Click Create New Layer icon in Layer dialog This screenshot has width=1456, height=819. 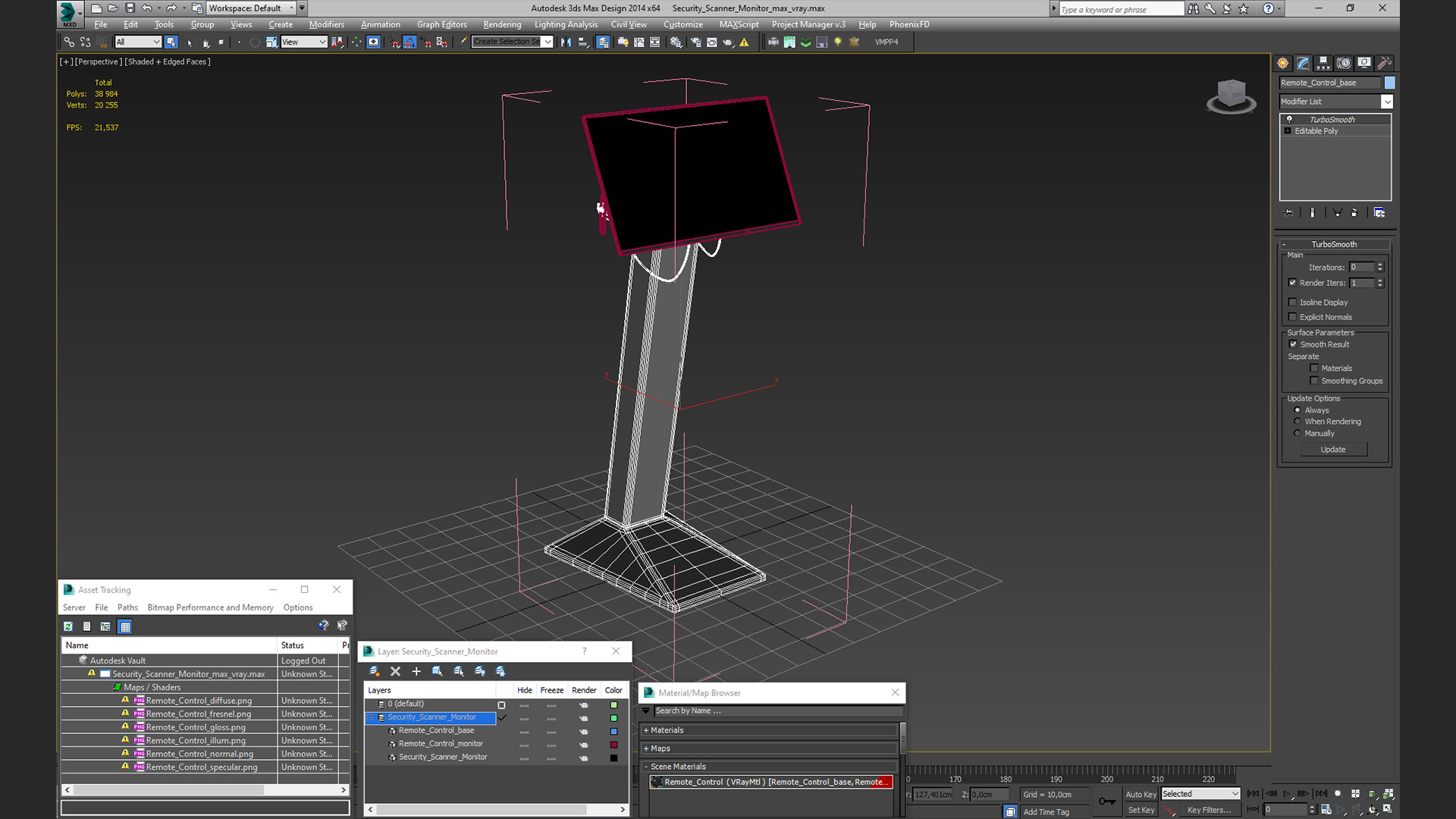coord(374,671)
